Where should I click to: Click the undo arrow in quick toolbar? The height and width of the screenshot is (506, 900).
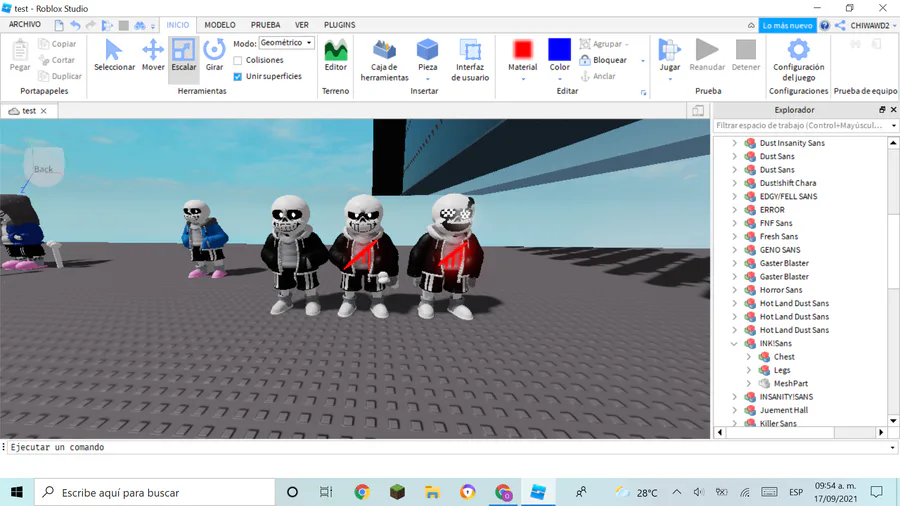coord(75,25)
